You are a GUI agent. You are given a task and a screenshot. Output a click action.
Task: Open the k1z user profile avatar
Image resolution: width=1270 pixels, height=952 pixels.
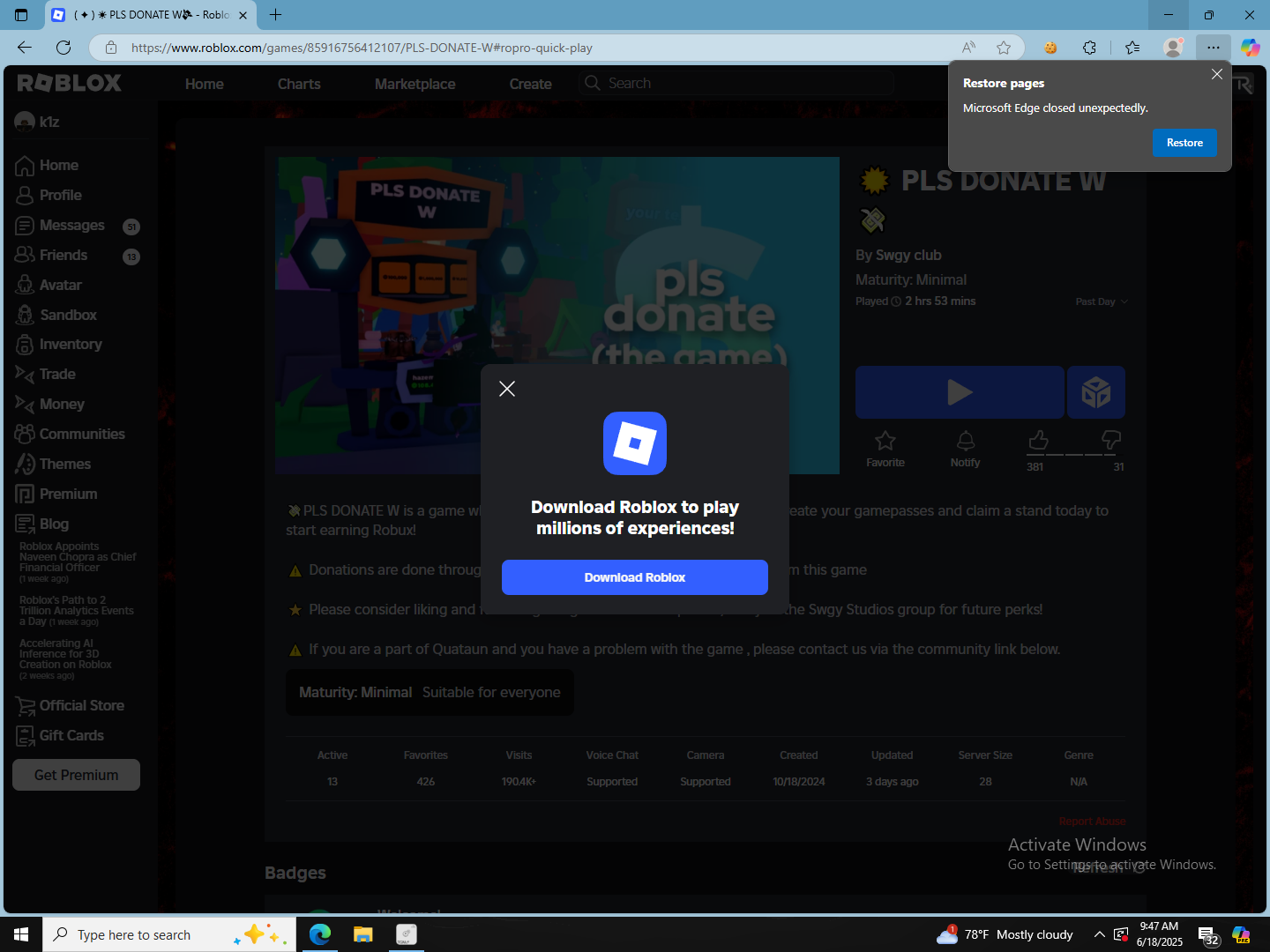(x=25, y=122)
